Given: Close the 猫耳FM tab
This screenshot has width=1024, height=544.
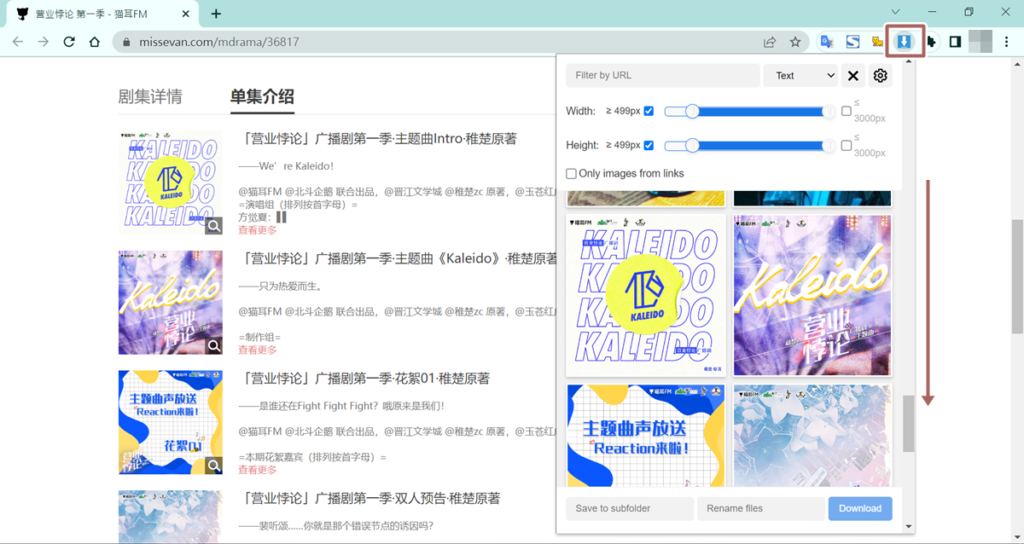Looking at the screenshot, I should point(186,14).
